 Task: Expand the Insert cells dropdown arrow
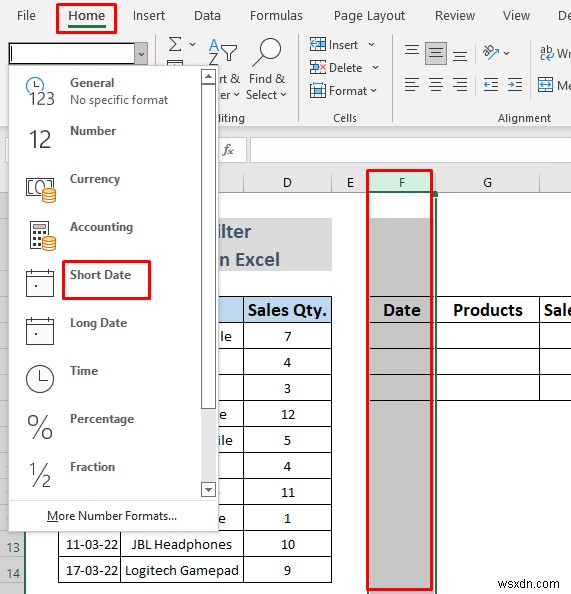(372, 45)
